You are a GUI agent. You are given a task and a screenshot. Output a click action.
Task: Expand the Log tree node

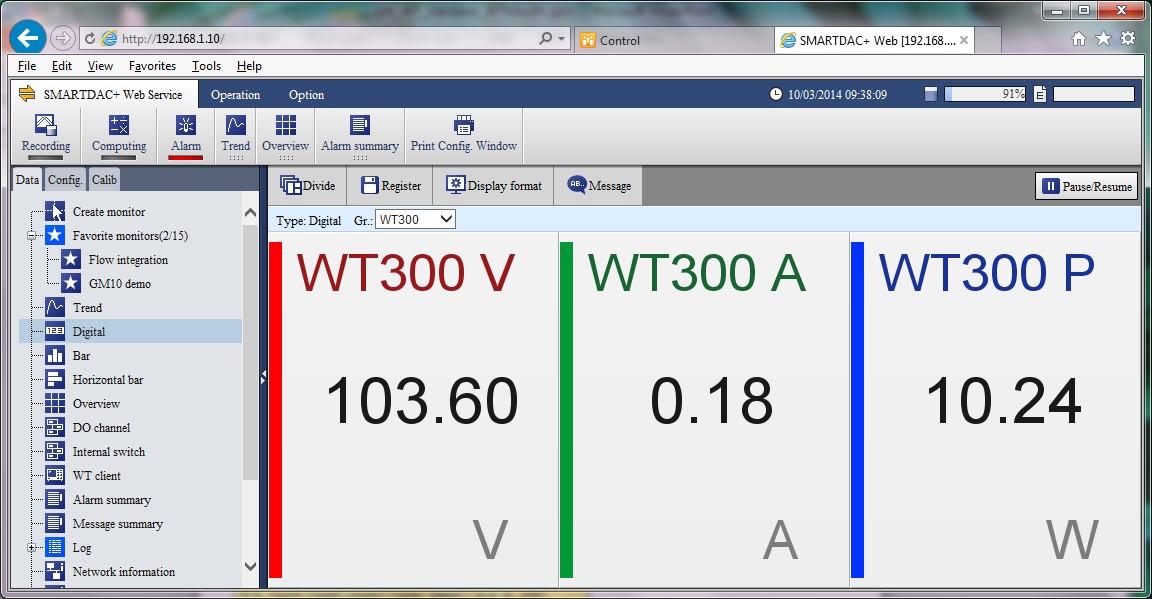[32, 548]
